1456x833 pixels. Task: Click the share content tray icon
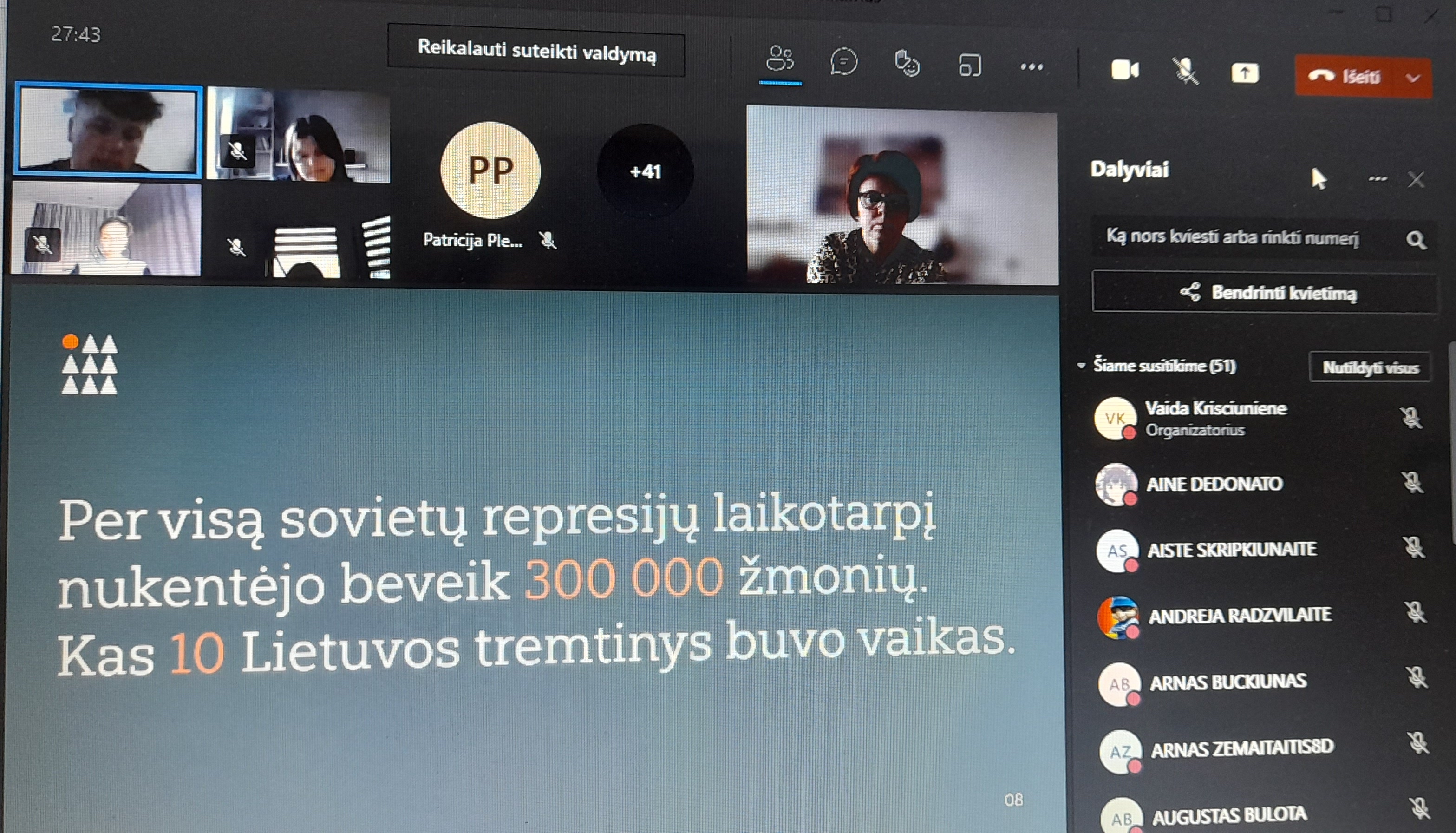(x=1244, y=73)
